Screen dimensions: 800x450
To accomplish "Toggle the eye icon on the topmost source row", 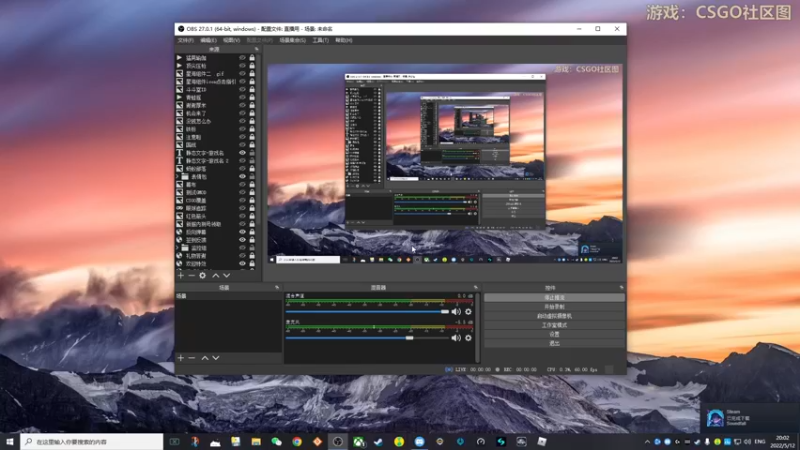I will click(242, 58).
